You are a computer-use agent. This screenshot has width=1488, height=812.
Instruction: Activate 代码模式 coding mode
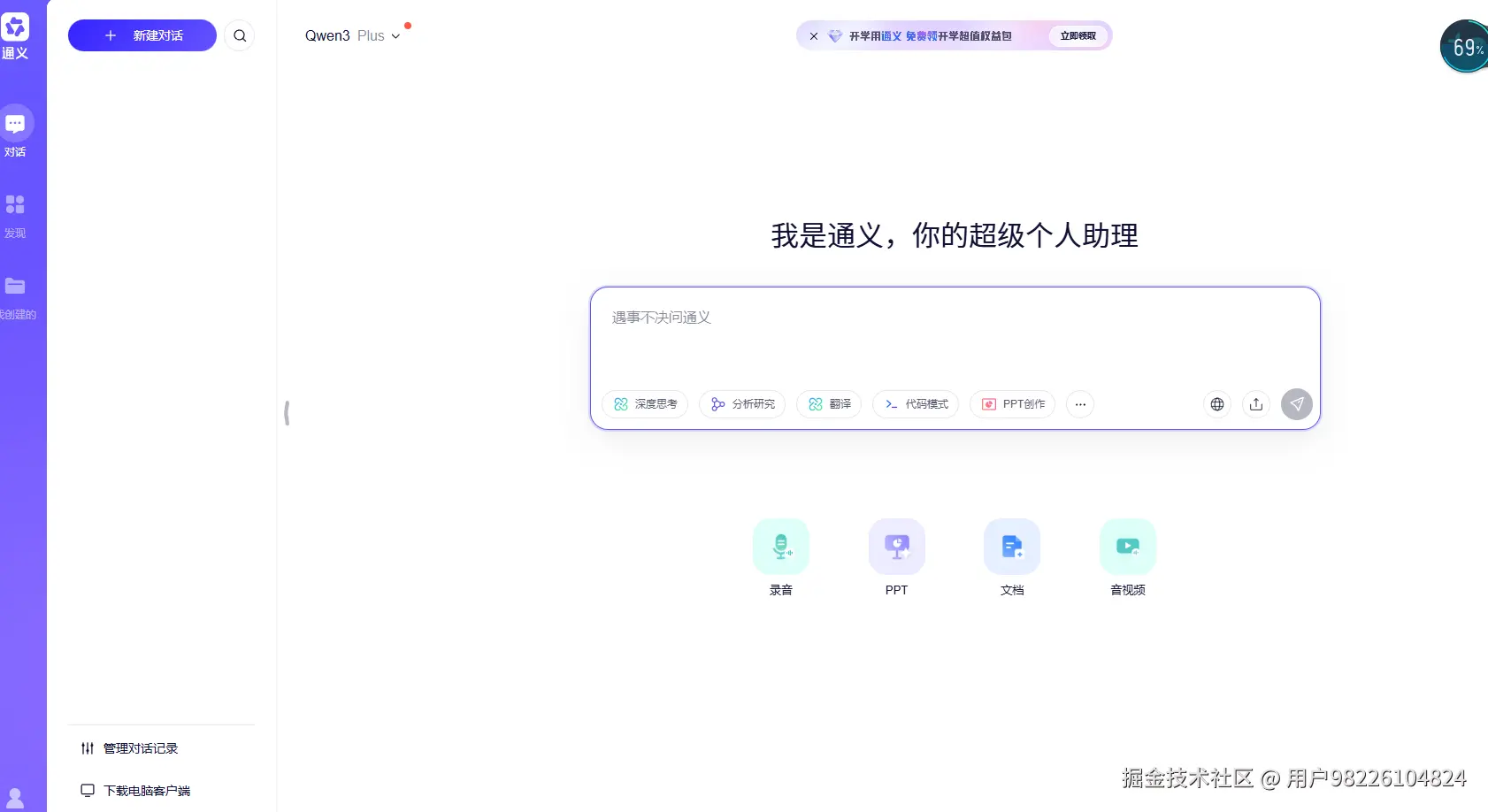pyautogui.click(x=916, y=404)
